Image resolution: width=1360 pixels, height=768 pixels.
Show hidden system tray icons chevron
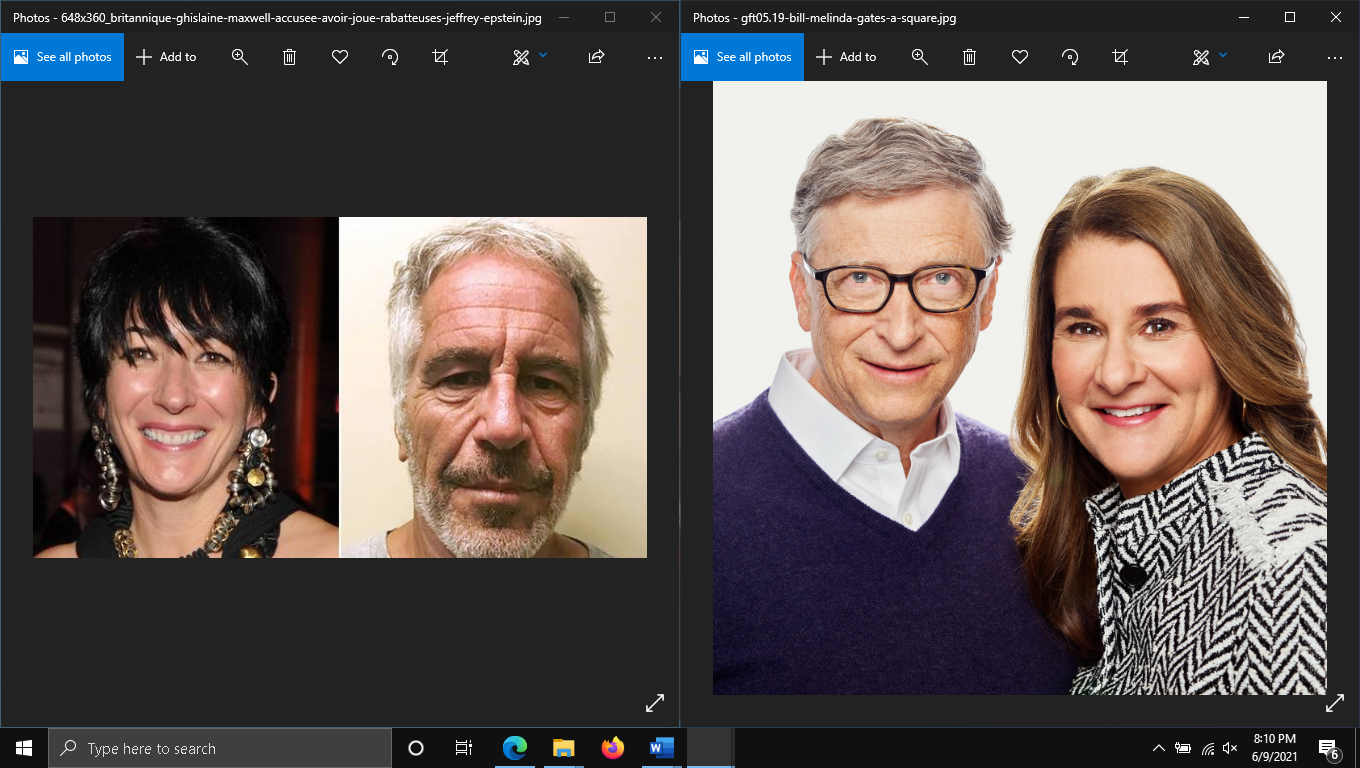pos(1159,748)
